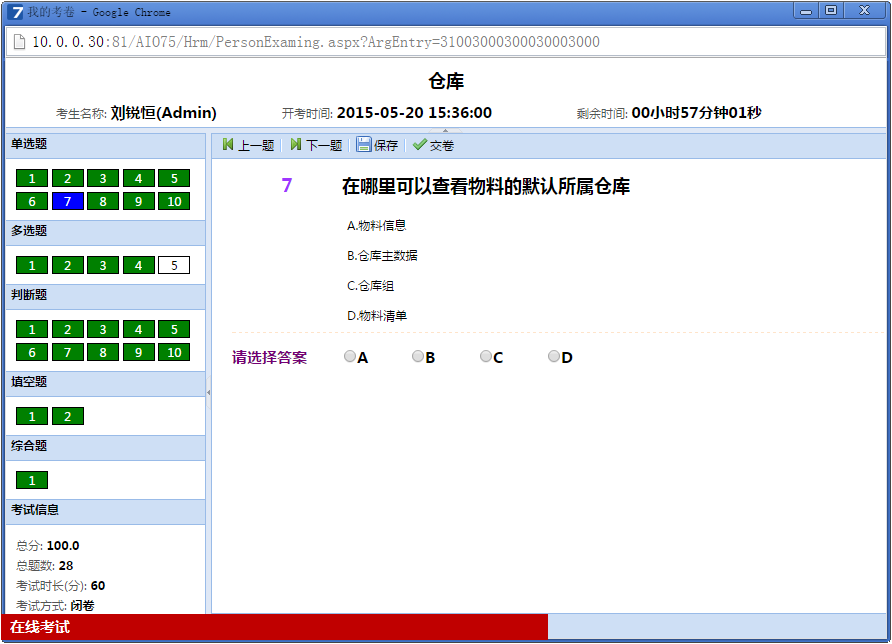
Task: Click answer text C.仓库组
Action: click(370, 286)
